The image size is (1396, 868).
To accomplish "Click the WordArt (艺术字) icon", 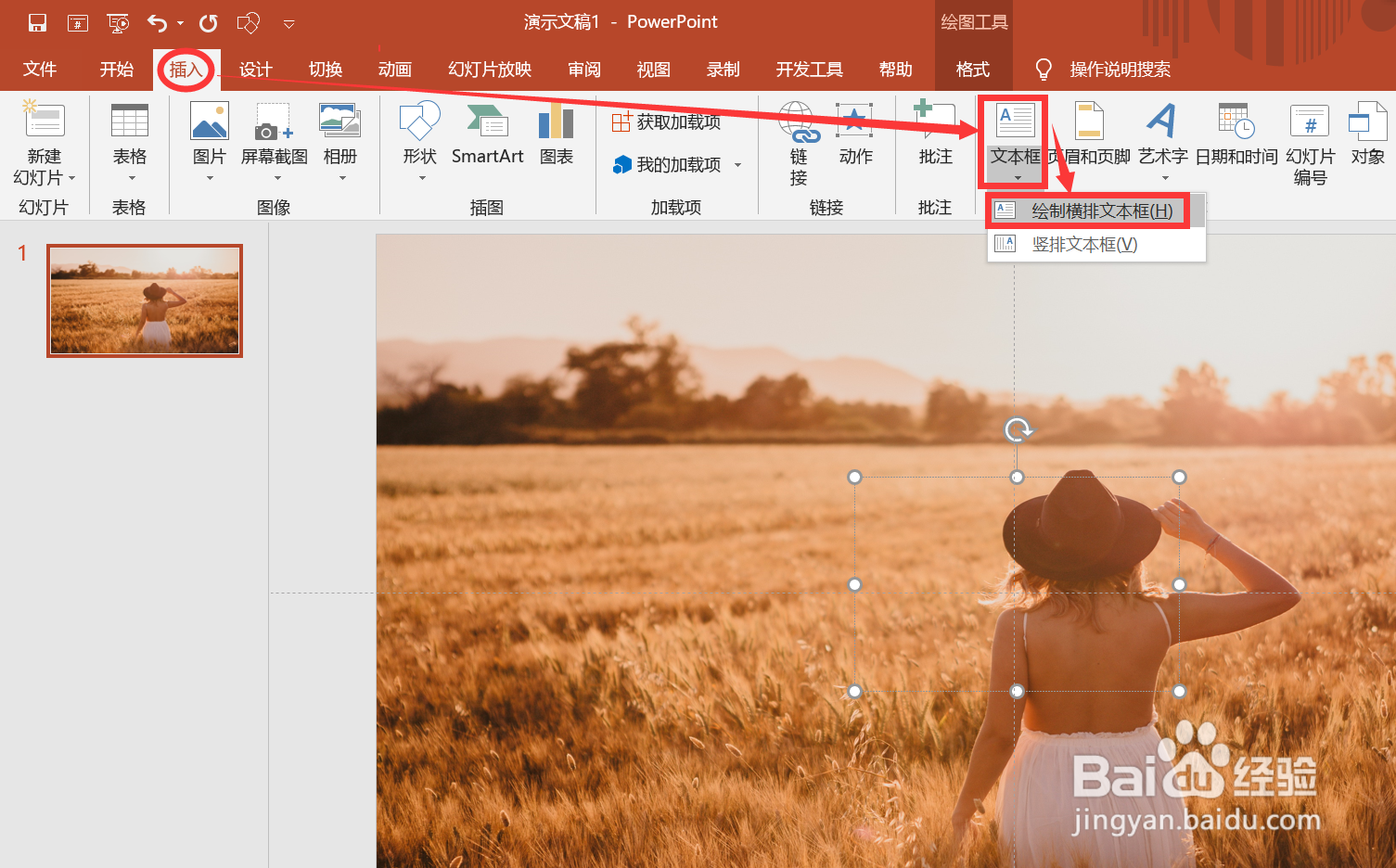I will [1162, 121].
